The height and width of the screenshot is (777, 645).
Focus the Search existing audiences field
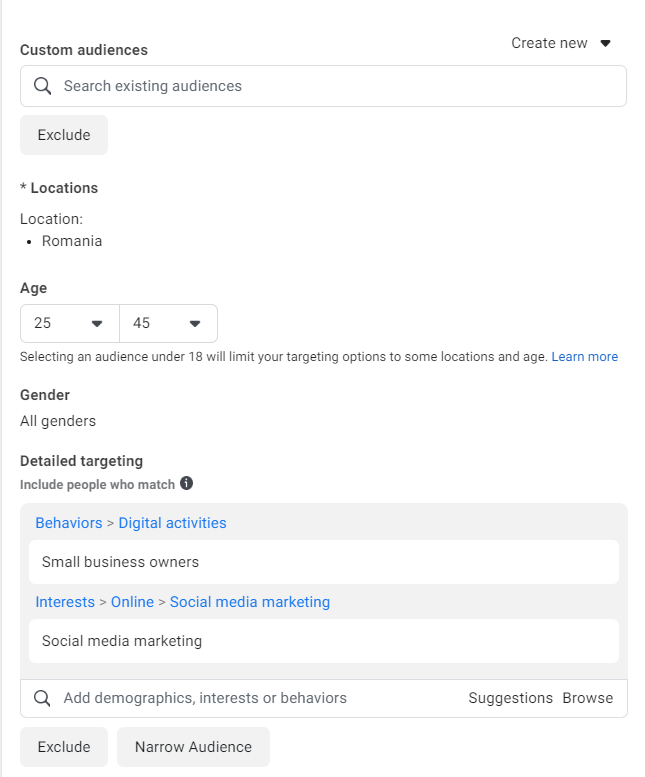point(330,86)
